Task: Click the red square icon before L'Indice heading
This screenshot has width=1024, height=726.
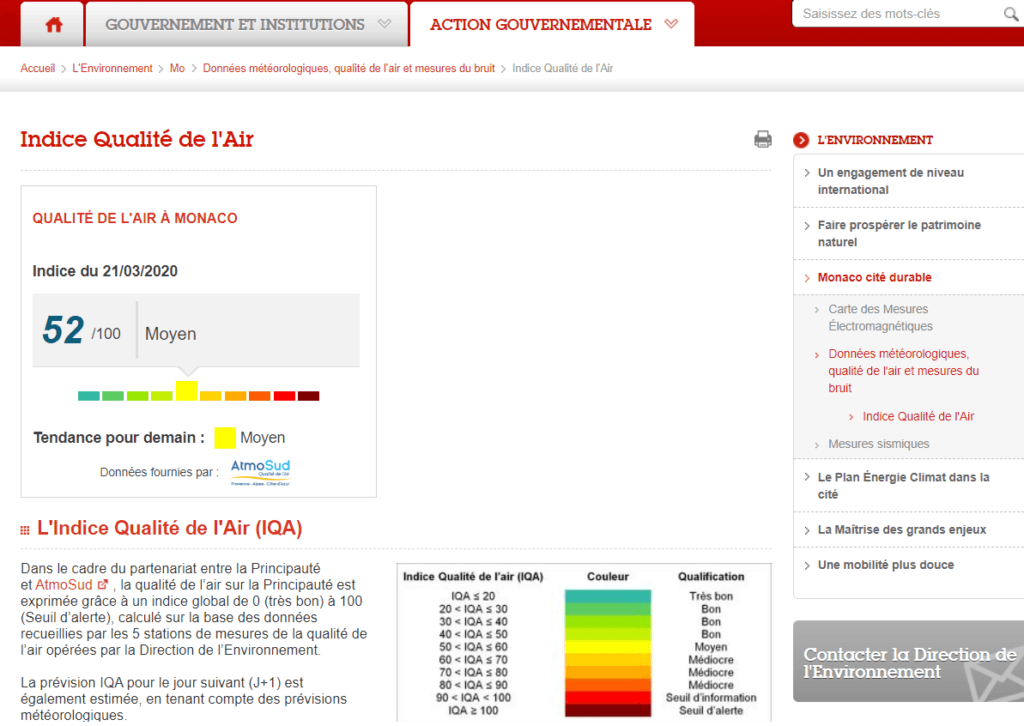Action: [x=25, y=528]
